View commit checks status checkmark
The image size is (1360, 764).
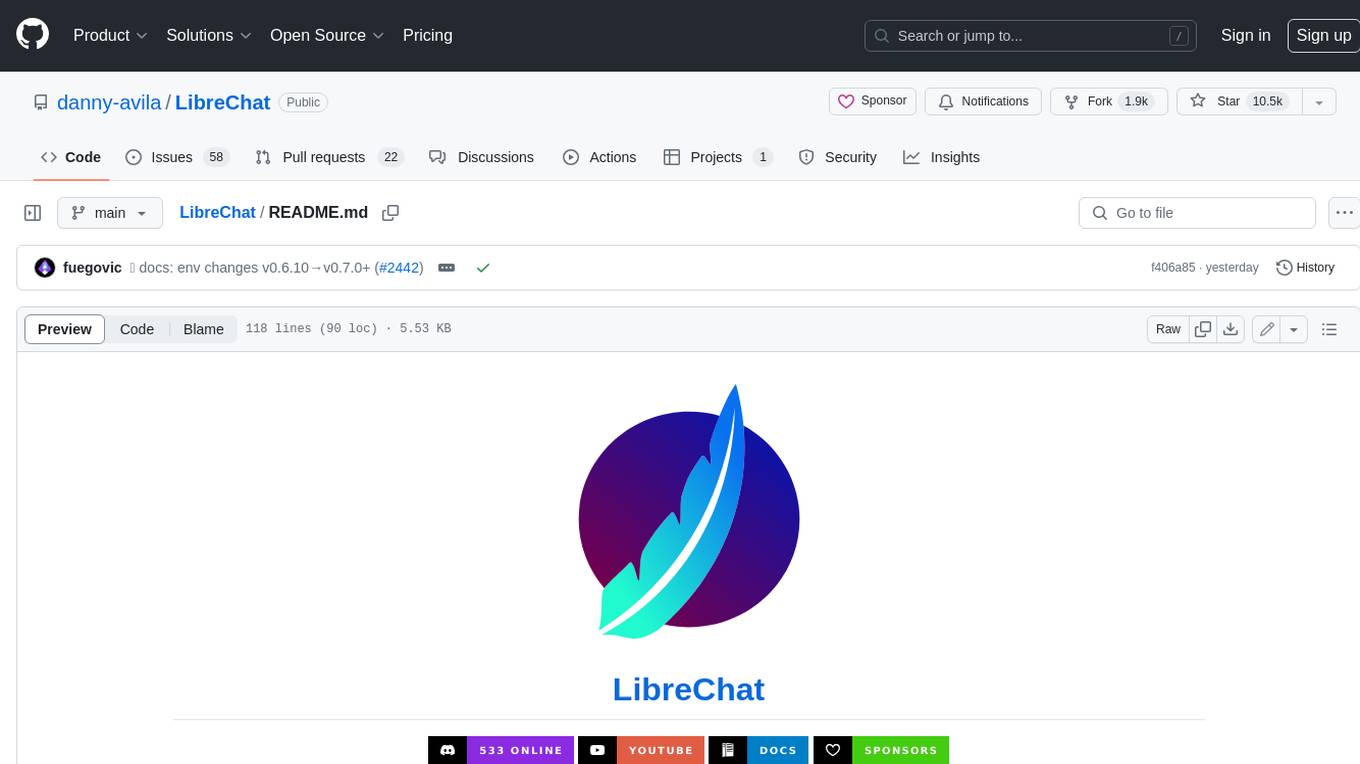point(483,268)
